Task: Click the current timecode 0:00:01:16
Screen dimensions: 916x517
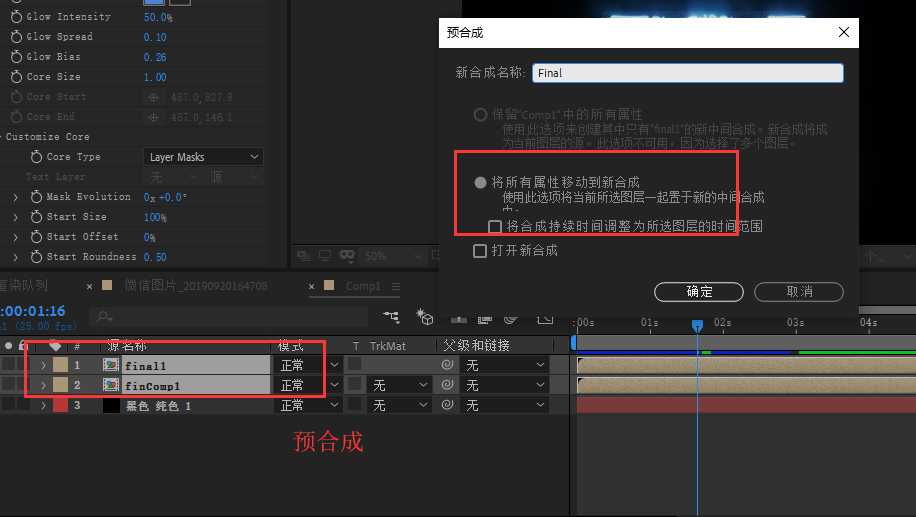Action: 33,311
